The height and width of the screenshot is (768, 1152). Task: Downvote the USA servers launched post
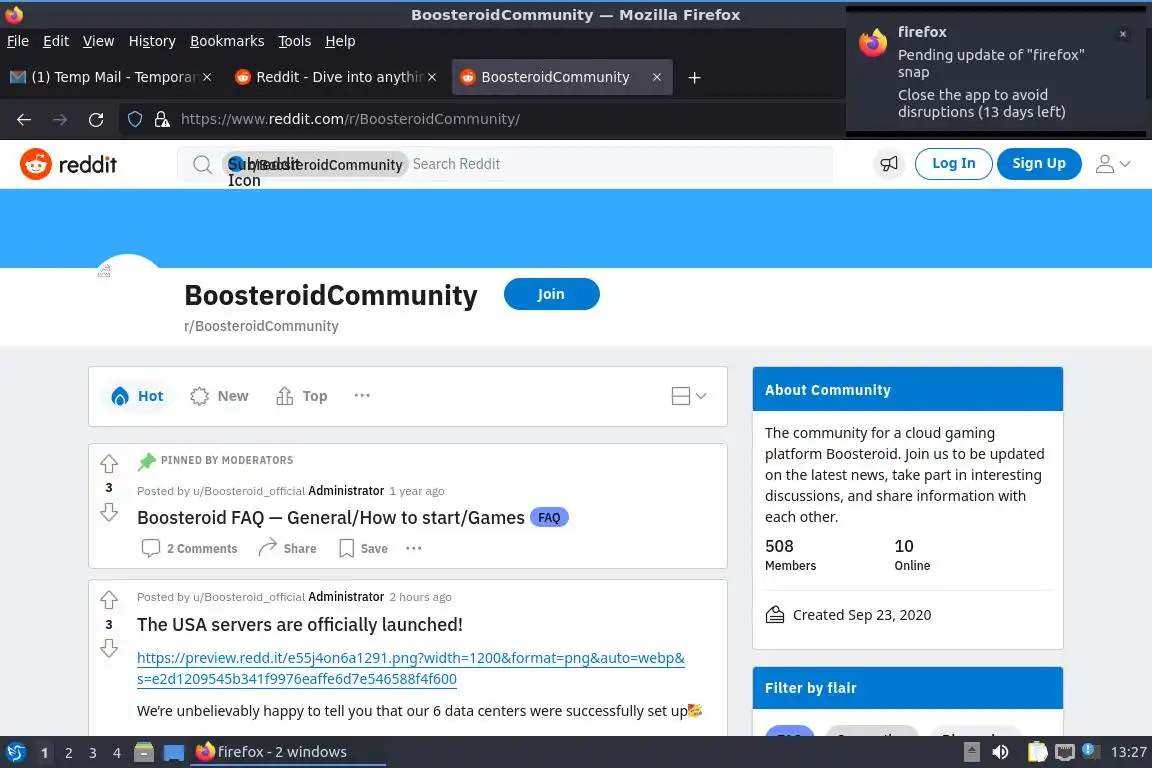[x=109, y=647]
